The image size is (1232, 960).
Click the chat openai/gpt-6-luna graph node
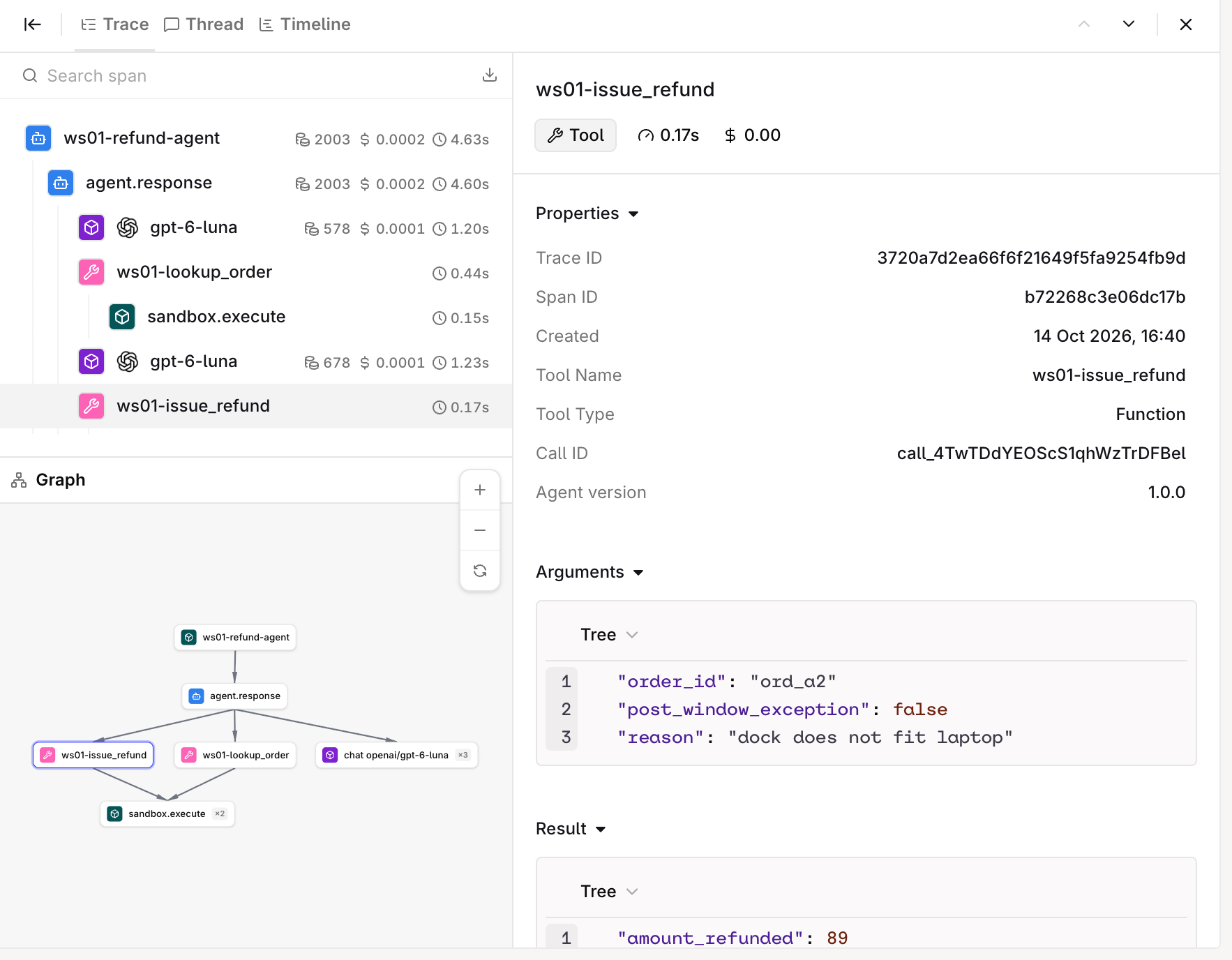397,755
